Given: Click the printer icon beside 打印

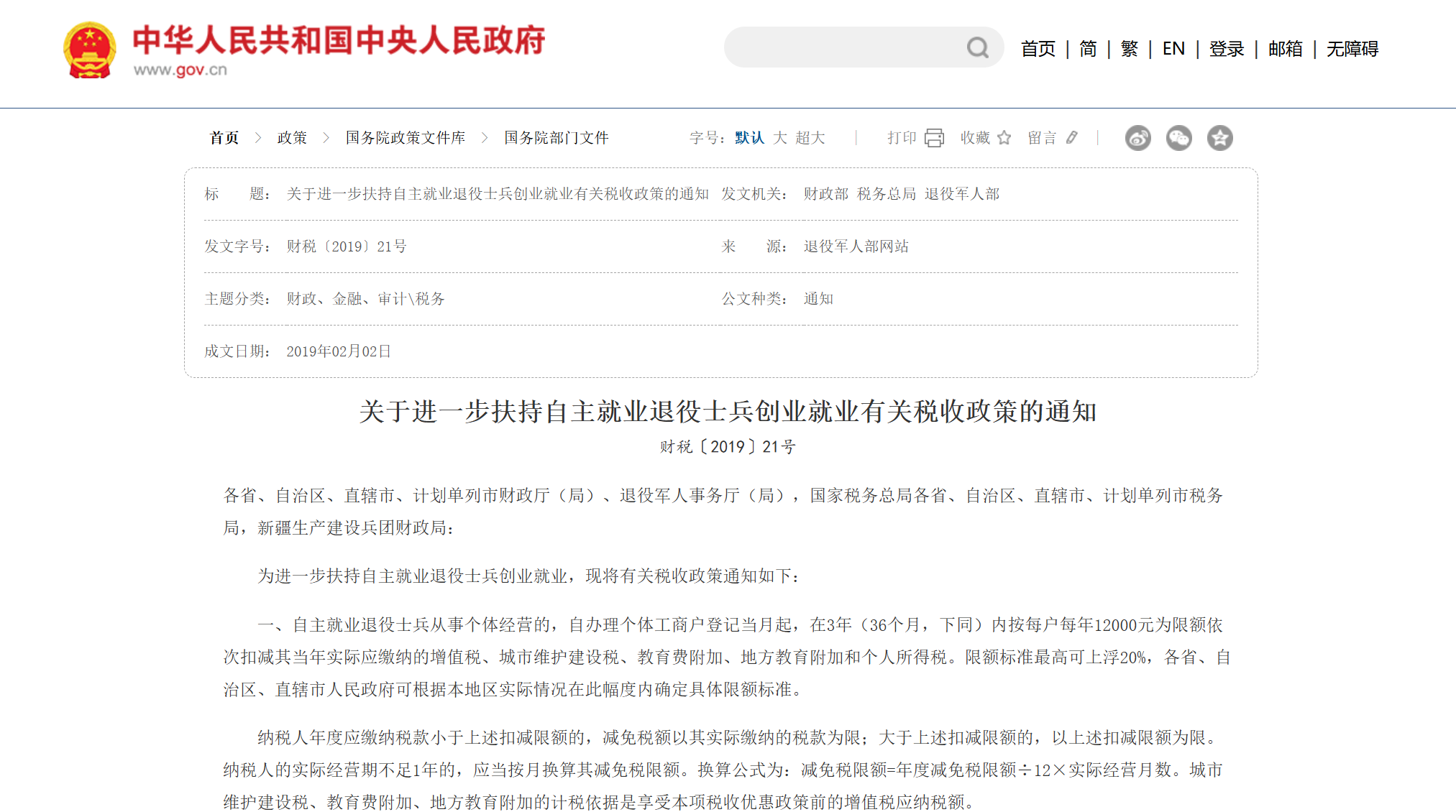Looking at the screenshot, I should (935, 137).
